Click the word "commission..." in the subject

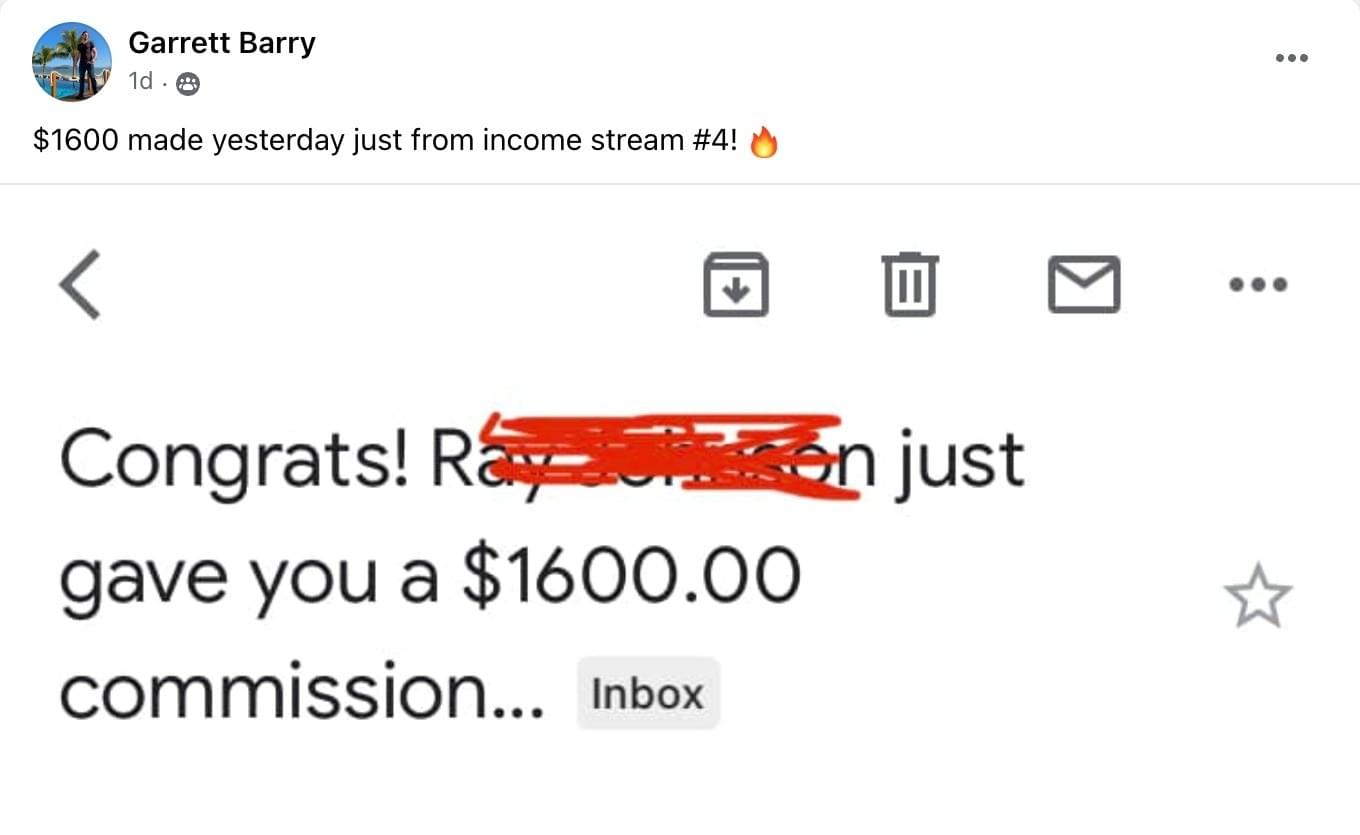coord(302,692)
